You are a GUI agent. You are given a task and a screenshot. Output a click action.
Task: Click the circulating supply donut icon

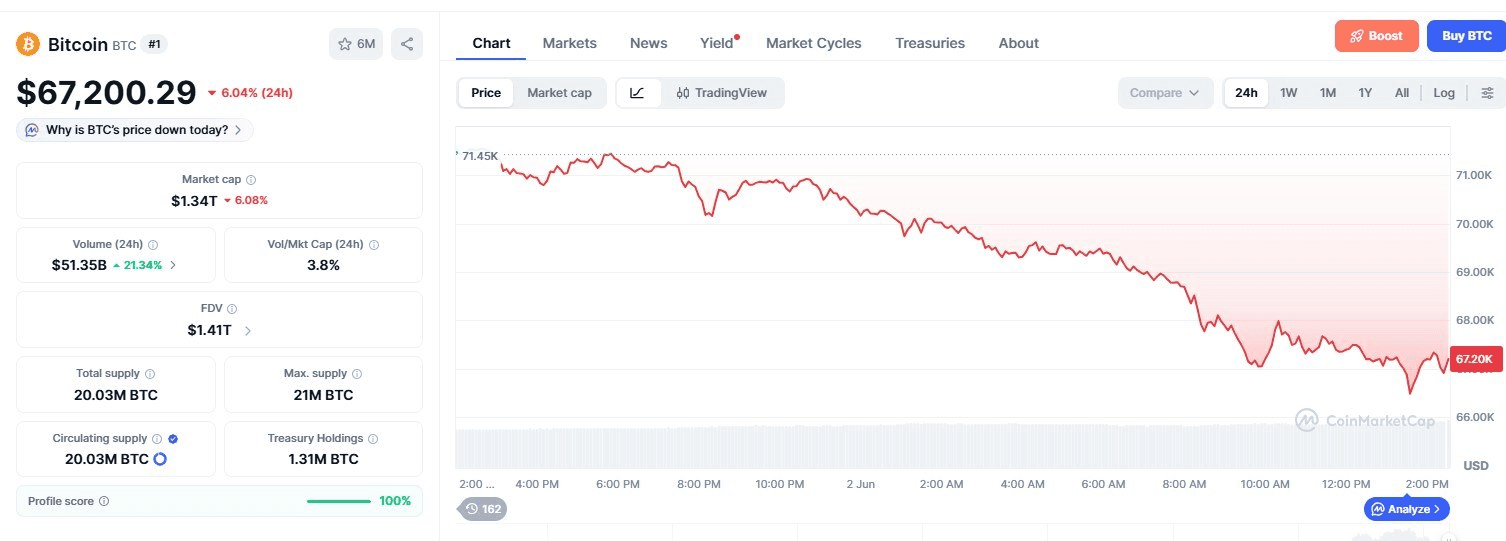(x=159, y=459)
